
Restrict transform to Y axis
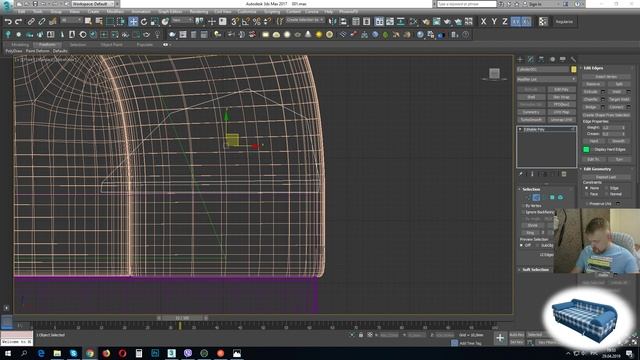pyautogui.click(x=494, y=22)
